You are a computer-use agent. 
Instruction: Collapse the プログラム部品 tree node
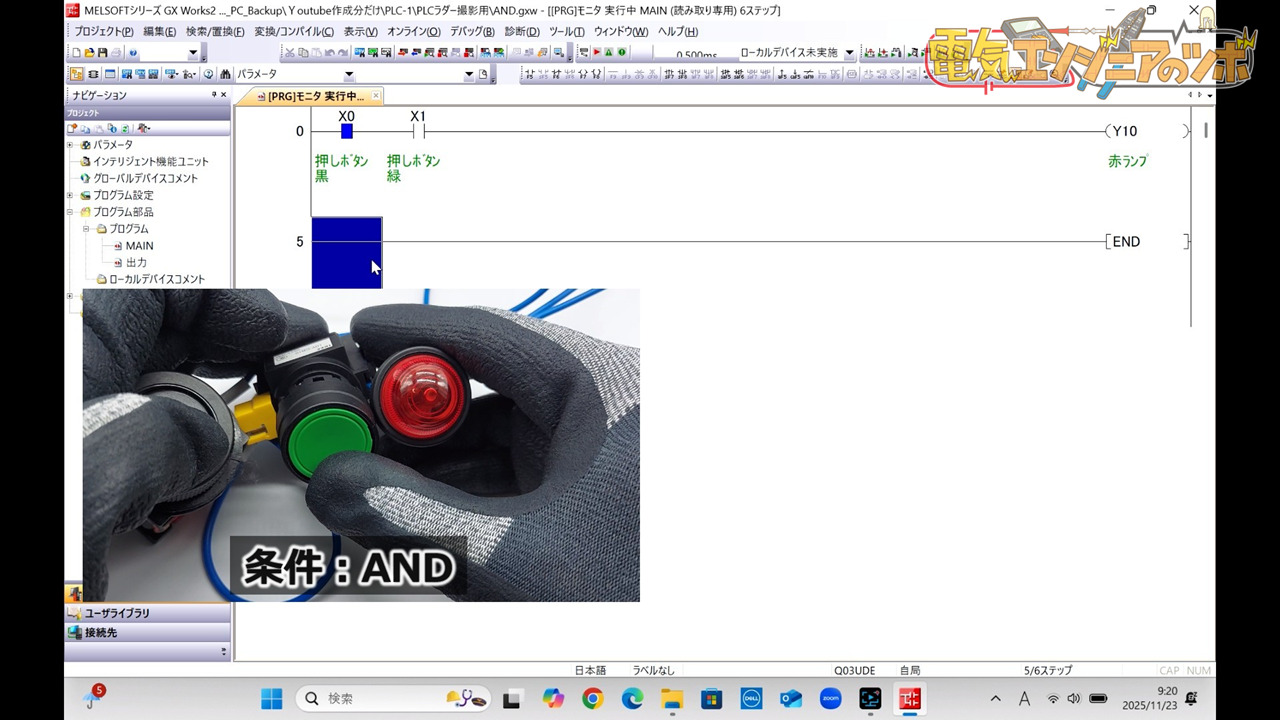(x=70, y=212)
